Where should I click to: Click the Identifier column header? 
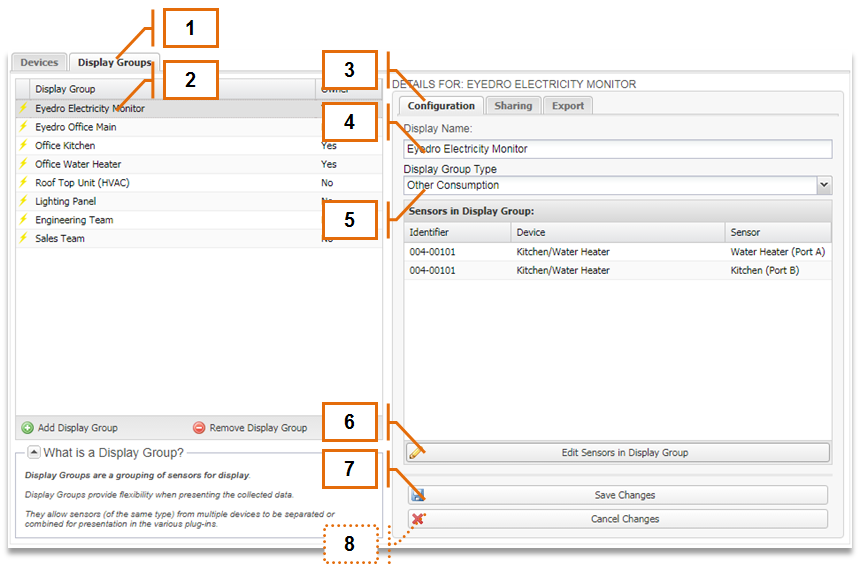(457, 232)
